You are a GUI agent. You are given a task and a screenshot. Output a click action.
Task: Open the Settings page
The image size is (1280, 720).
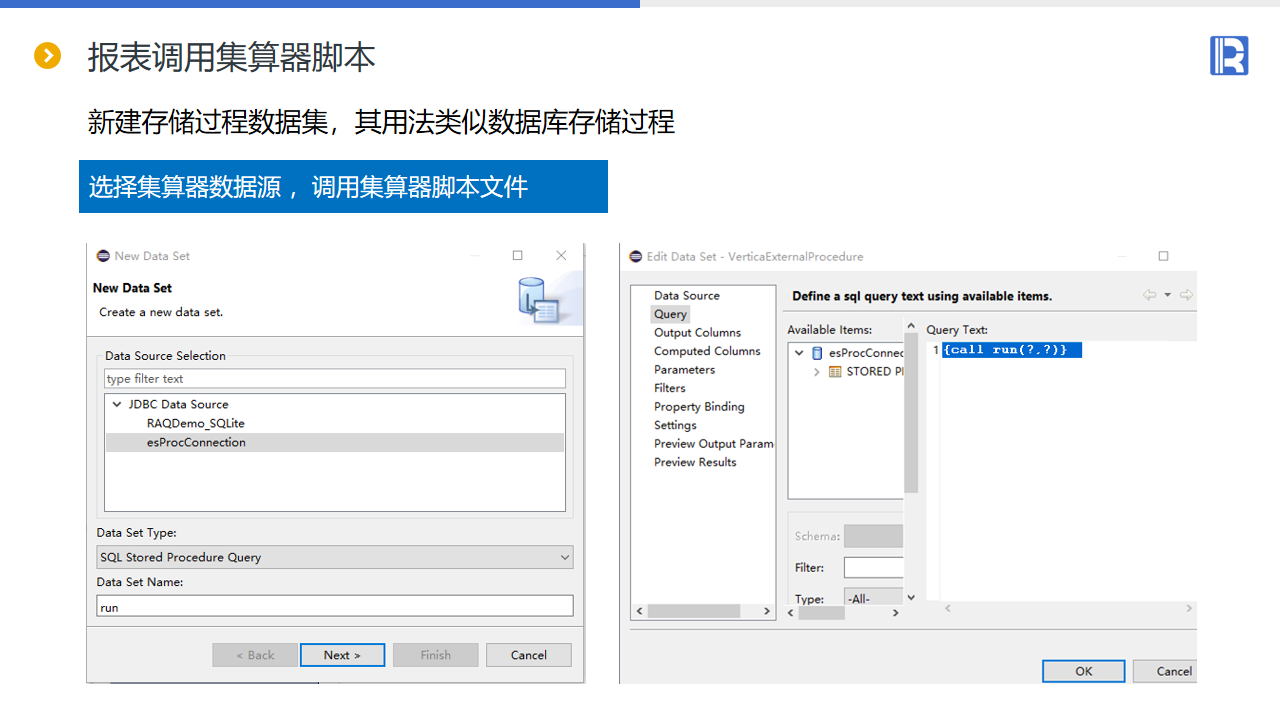pos(675,426)
